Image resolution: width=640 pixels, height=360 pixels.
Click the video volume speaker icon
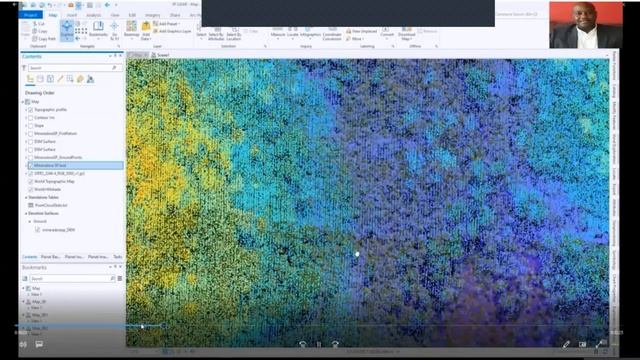(x=23, y=345)
